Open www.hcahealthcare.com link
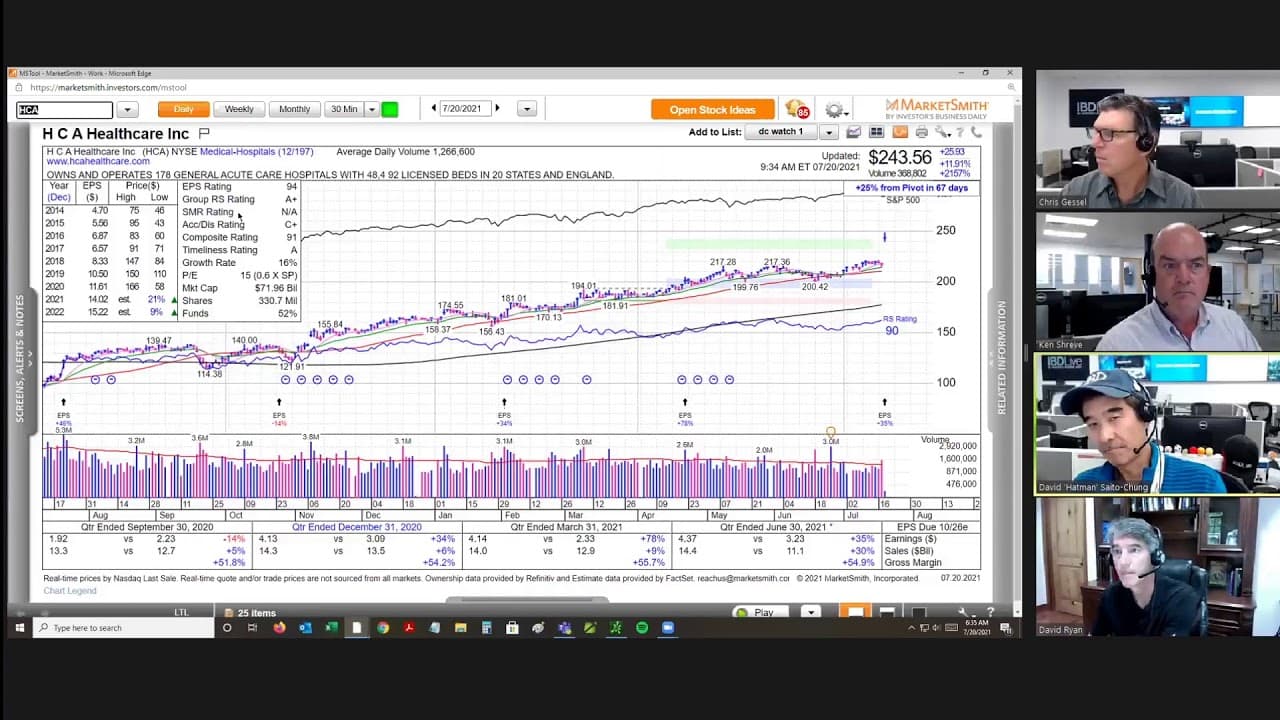This screenshot has height=720, width=1280. (x=98, y=162)
